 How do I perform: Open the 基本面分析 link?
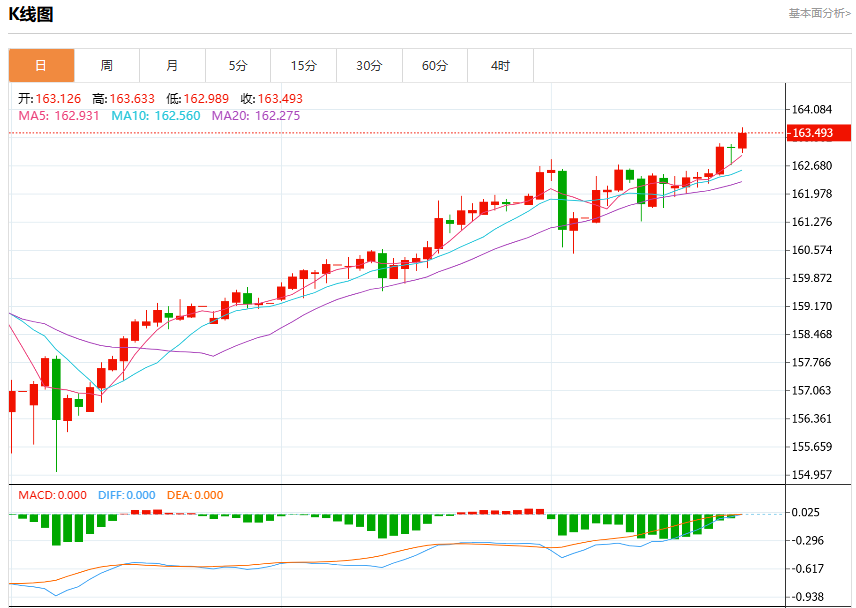click(819, 13)
